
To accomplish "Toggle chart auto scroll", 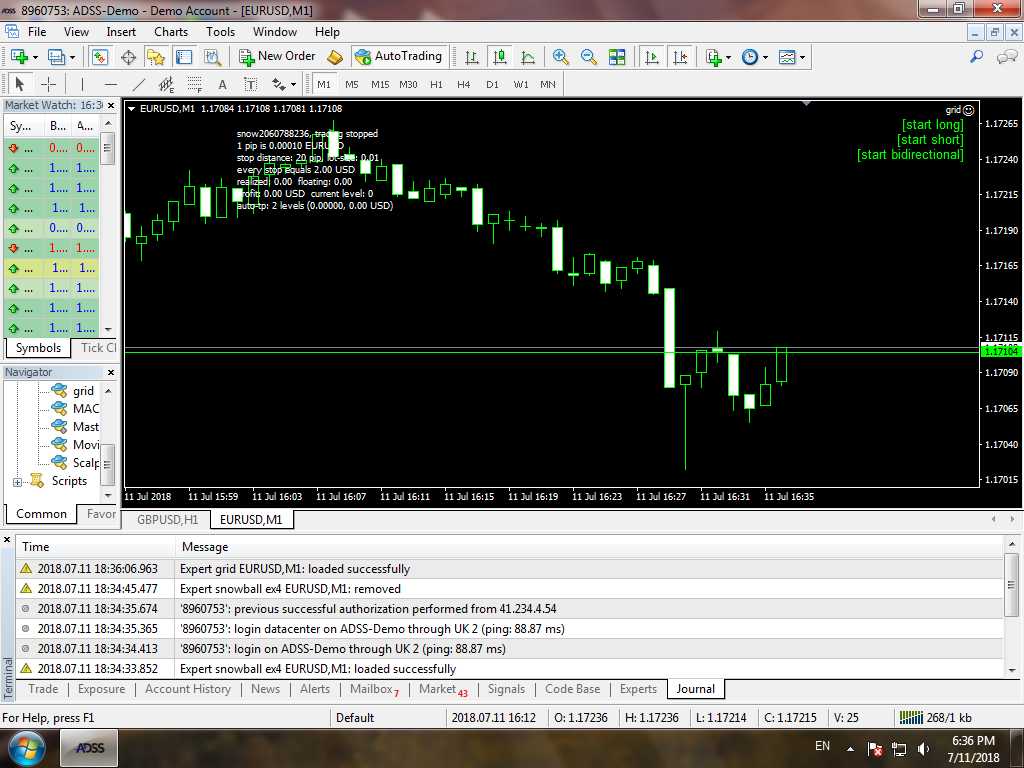I will (x=651, y=57).
